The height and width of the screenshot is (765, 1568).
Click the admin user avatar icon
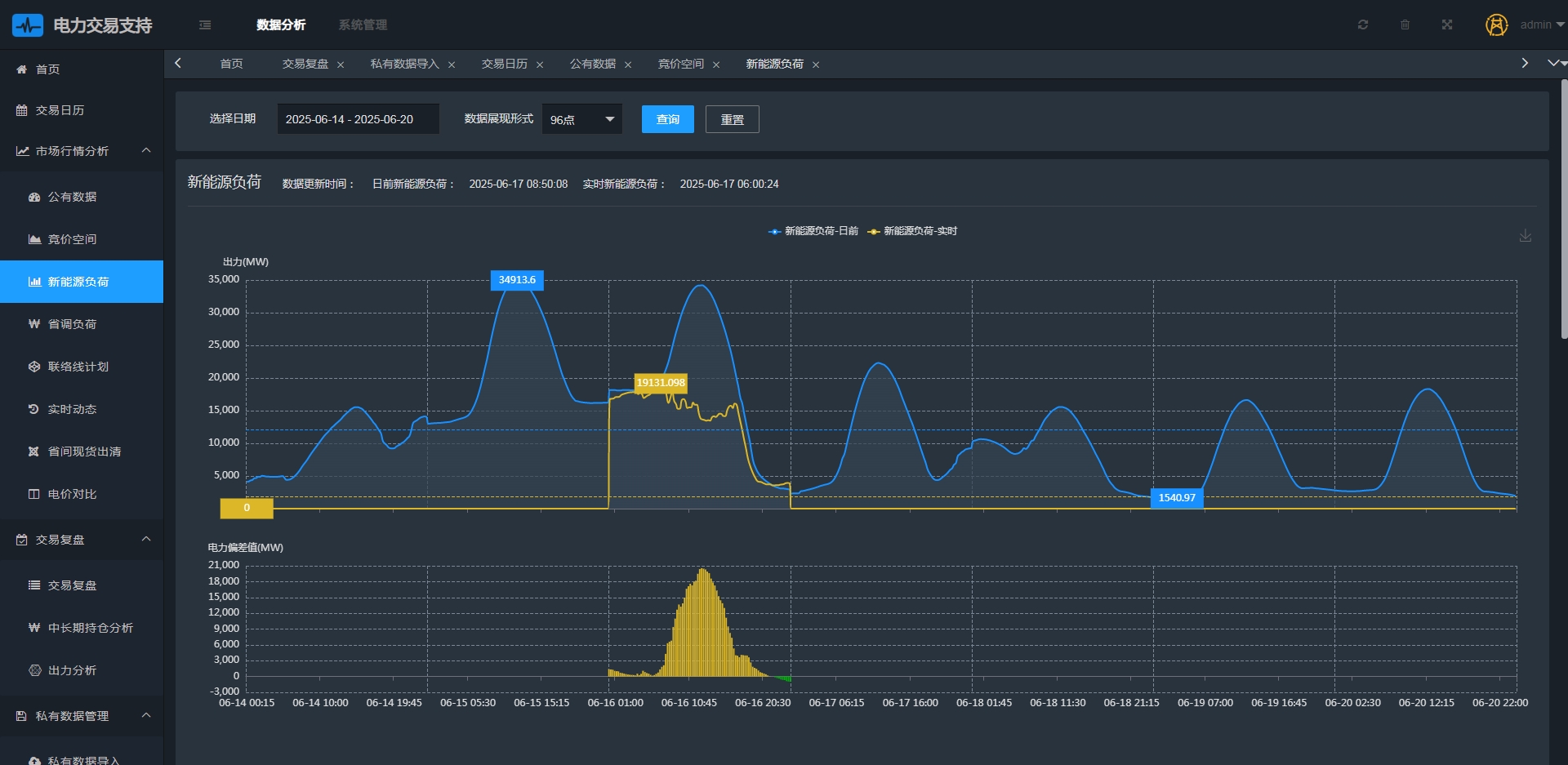tap(1496, 25)
